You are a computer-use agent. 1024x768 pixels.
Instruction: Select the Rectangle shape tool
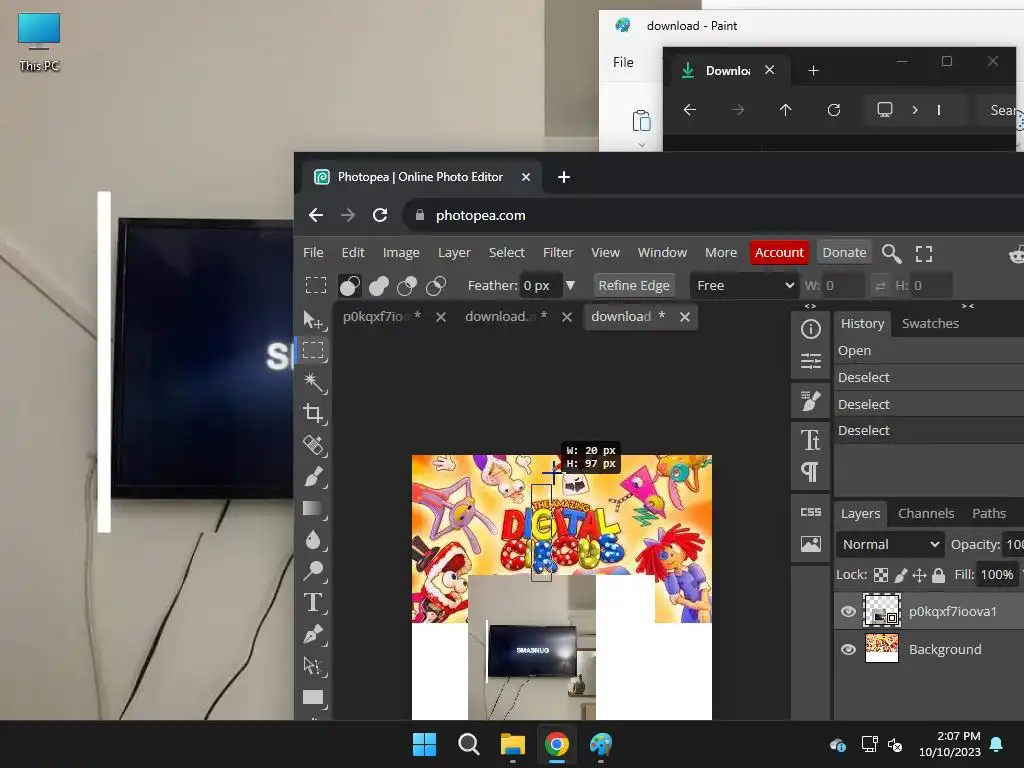click(313, 697)
